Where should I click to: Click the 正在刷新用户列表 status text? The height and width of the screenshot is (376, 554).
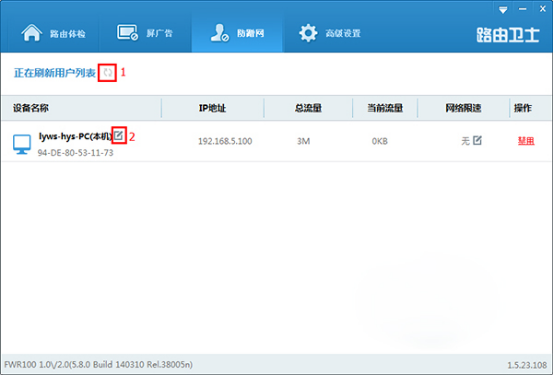pyautogui.click(x=55, y=73)
